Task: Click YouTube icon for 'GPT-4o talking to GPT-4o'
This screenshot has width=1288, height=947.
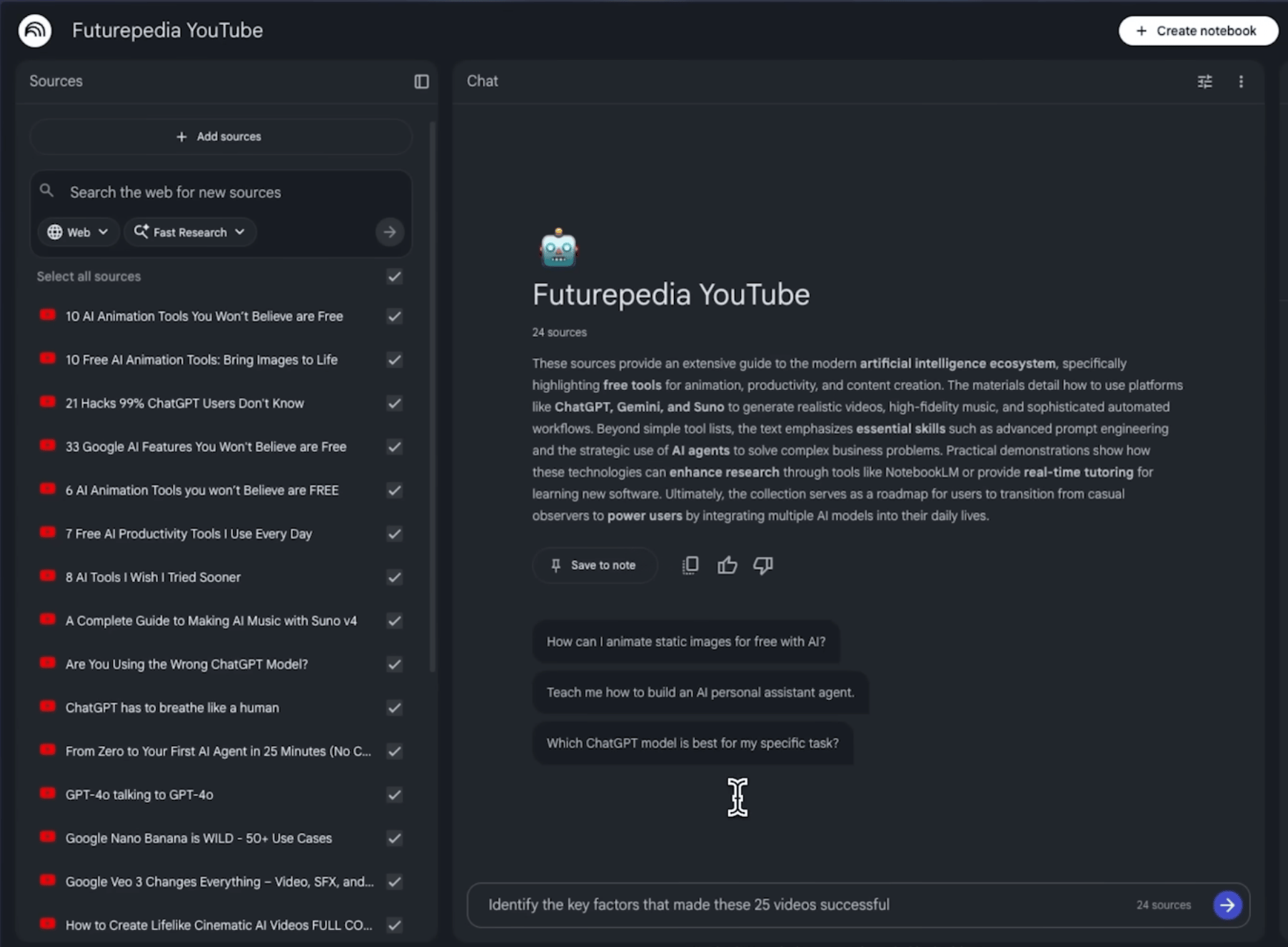Action: (48, 793)
